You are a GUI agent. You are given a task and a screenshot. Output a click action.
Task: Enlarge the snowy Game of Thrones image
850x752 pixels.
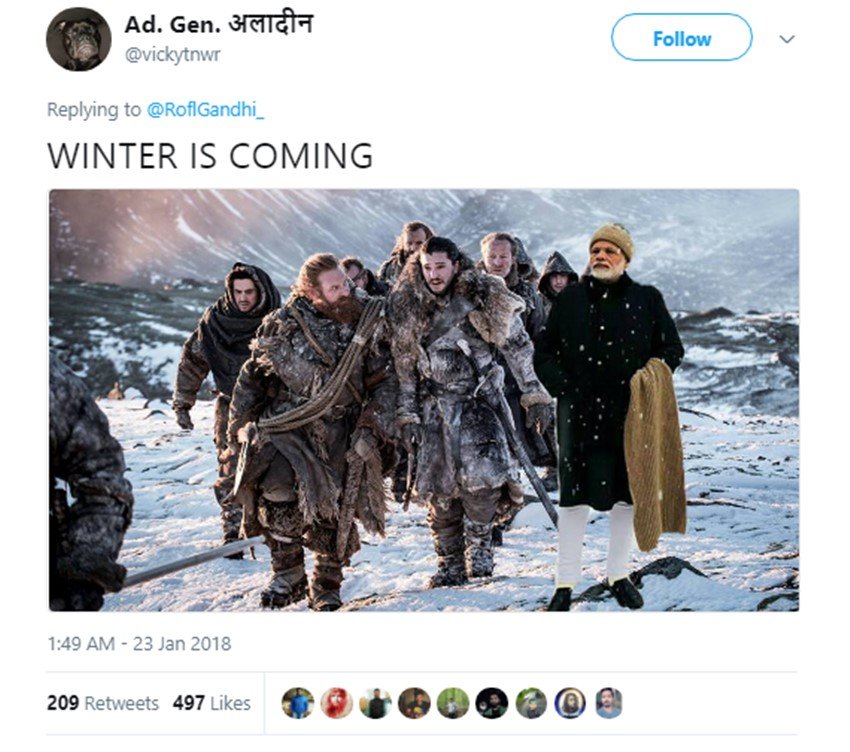pos(424,400)
